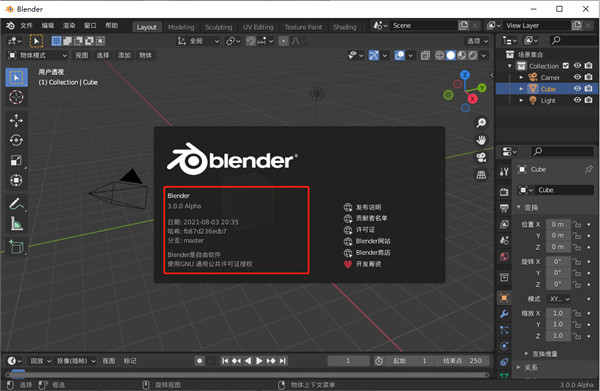Open the File menu
The width and height of the screenshot is (600, 391).
coord(26,26)
